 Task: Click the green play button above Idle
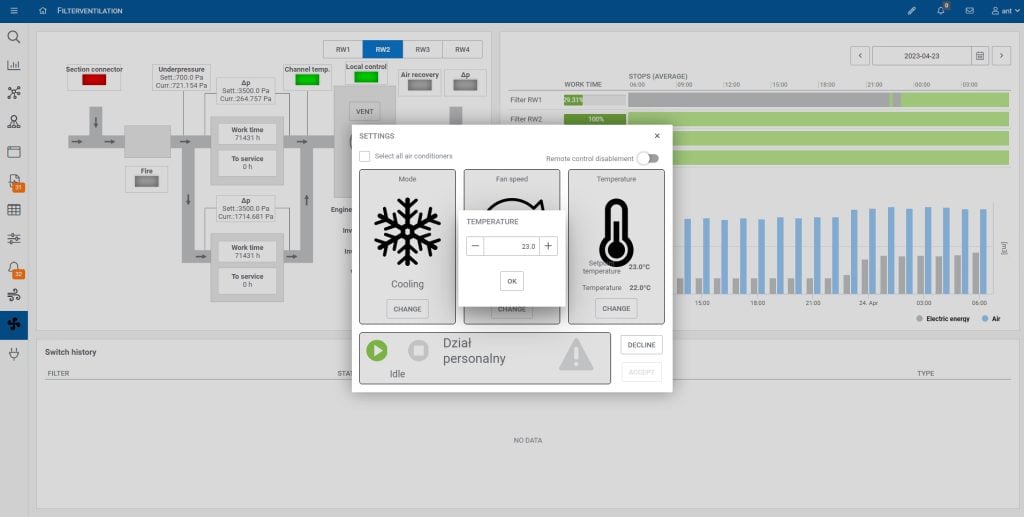(x=376, y=351)
